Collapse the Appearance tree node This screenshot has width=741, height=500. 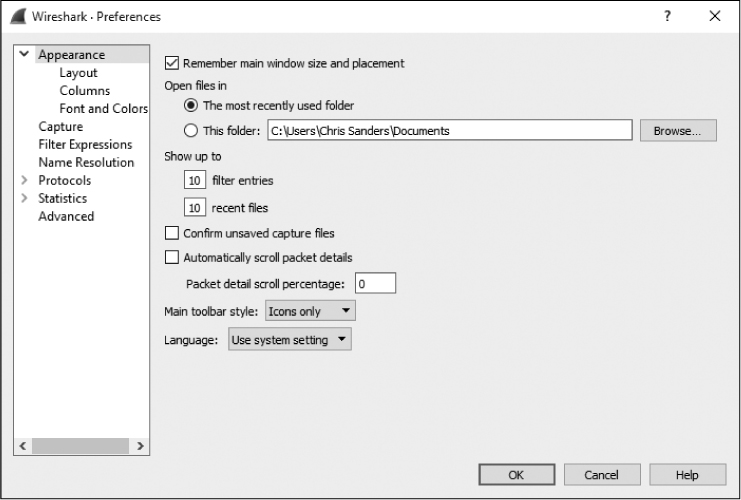tap(24, 54)
